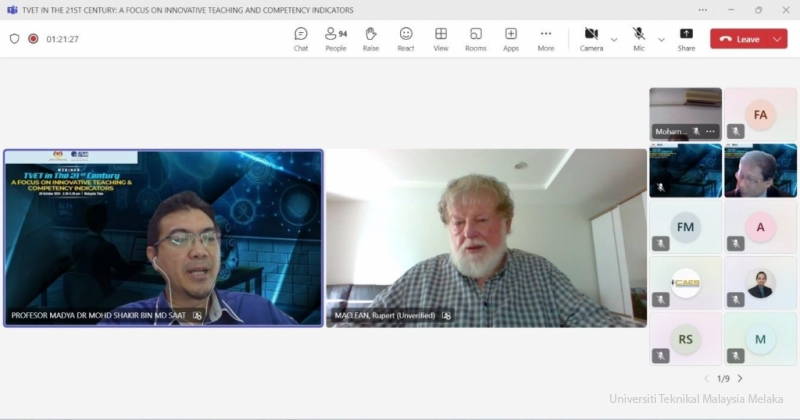
Task: Open breakout Rooms
Action: pyautogui.click(x=475, y=39)
